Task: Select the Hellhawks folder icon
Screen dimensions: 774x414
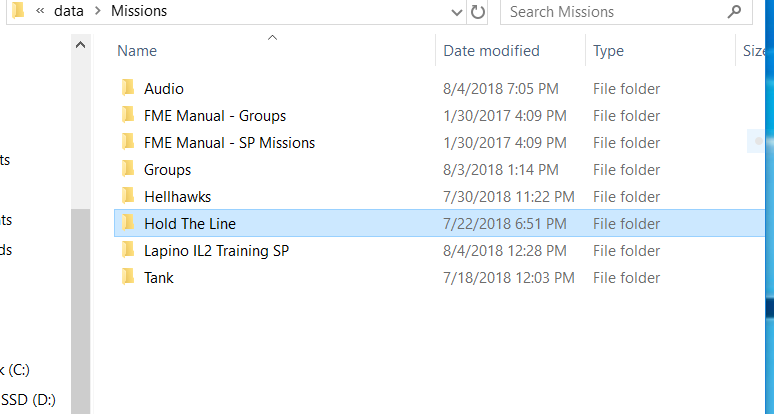Action: [x=128, y=196]
